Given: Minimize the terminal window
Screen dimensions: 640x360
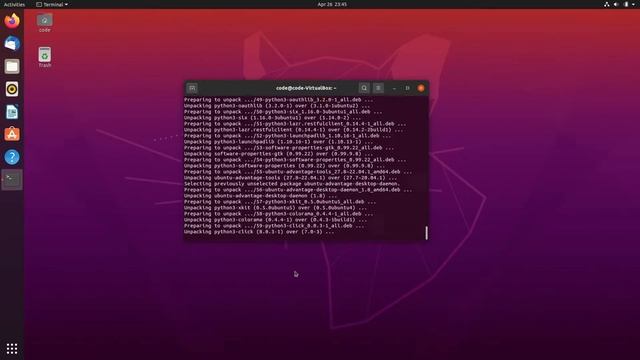Looking at the screenshot, I should point(394,88).
